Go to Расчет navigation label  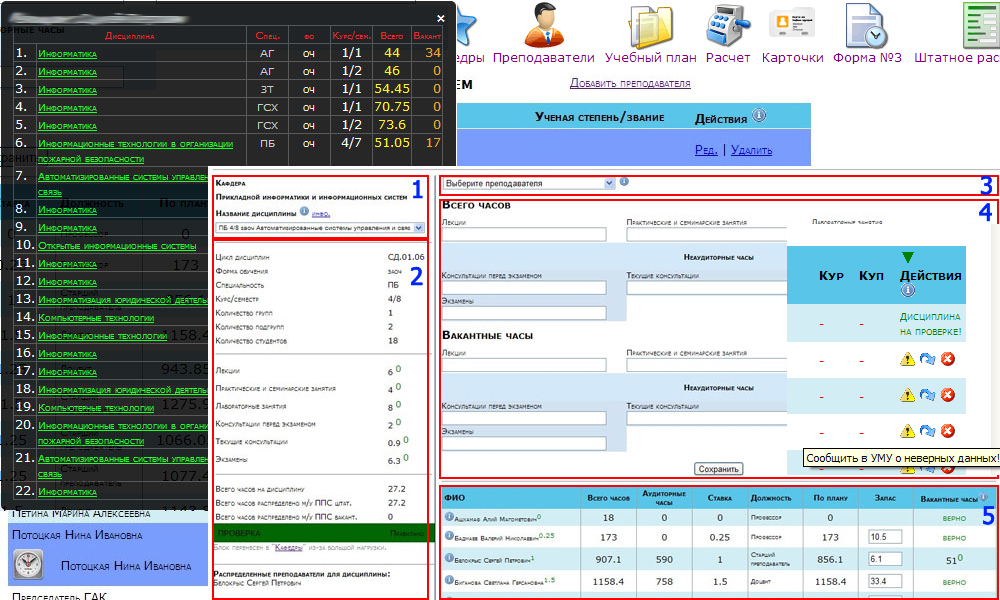coord(728,57)
